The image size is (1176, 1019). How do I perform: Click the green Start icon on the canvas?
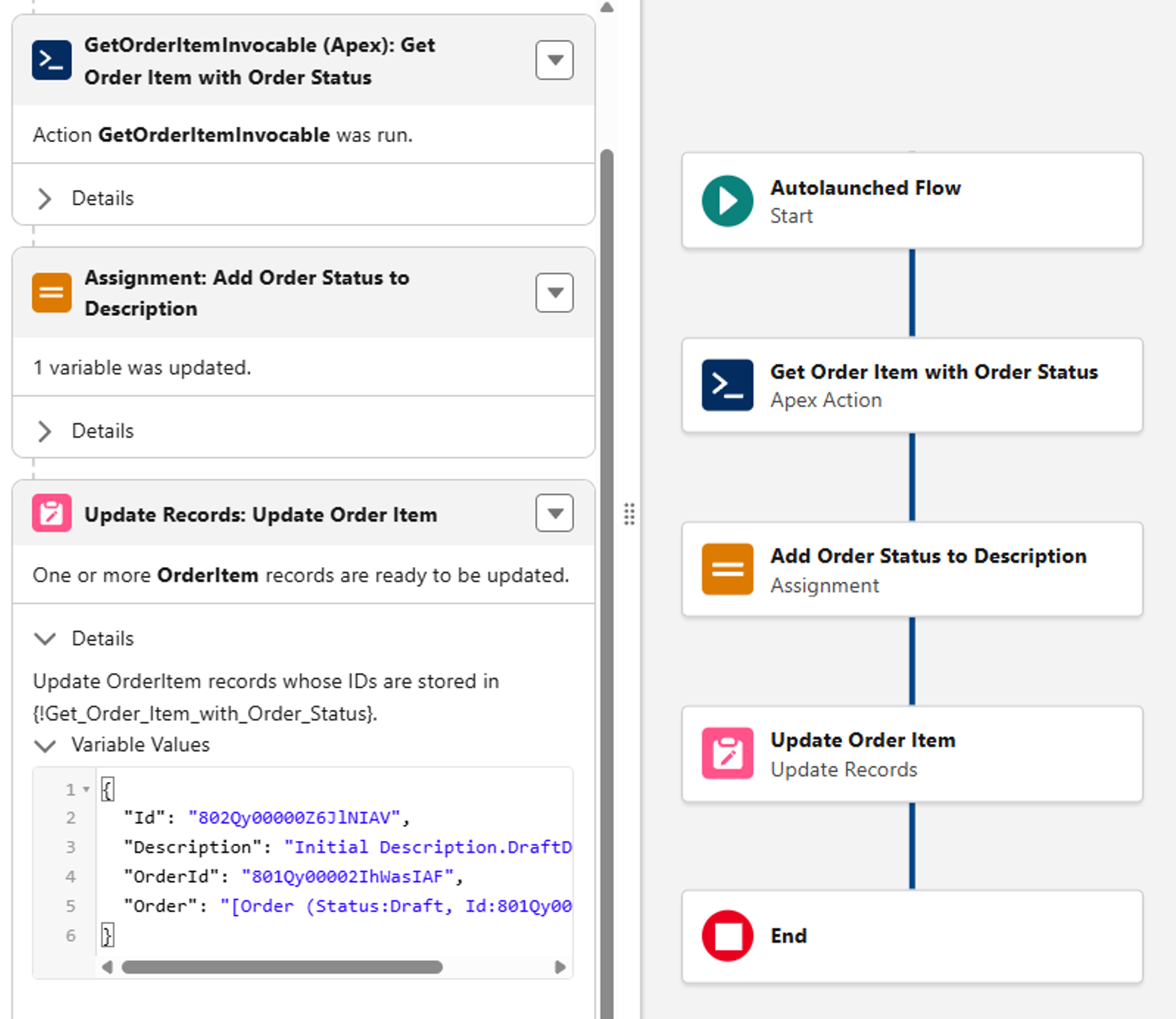[727, 201]
